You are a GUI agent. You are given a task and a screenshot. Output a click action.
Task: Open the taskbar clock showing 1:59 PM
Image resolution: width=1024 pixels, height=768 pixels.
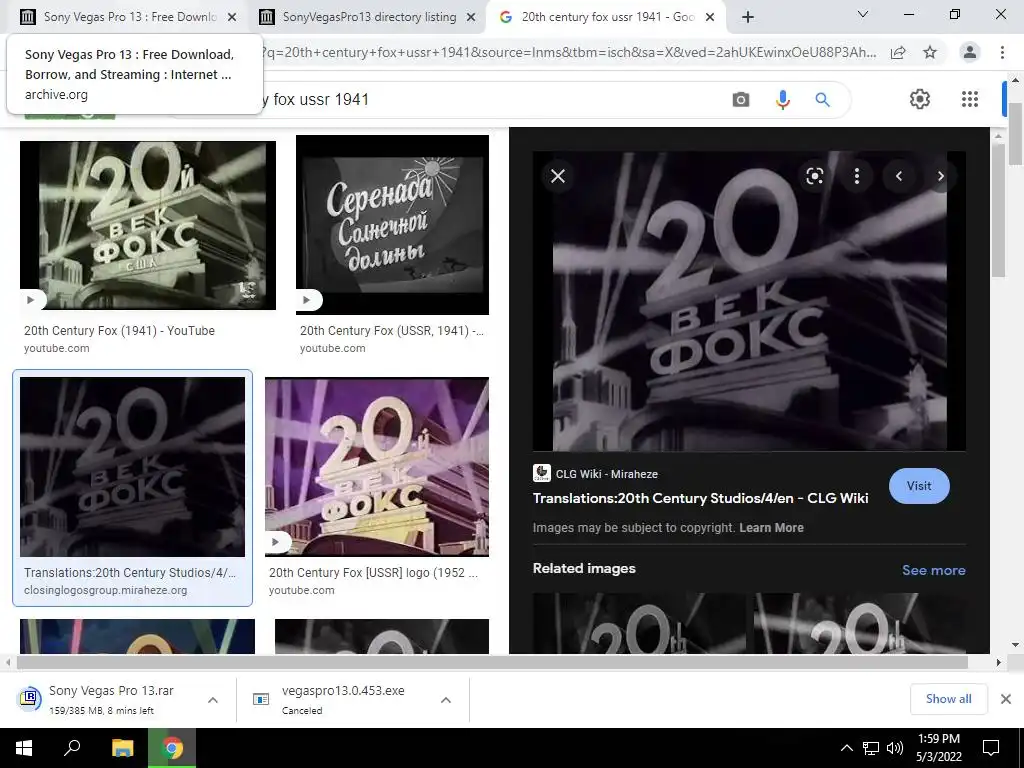click(x=939, y=748)
